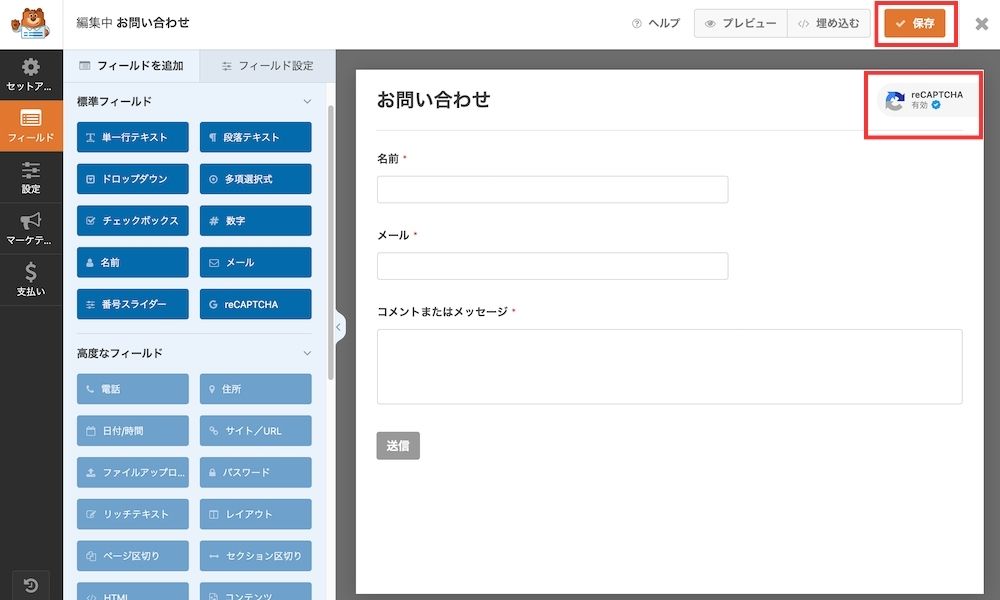Add a 単一行テキスト single-line text field

pyautogui.click(x=133, y=137)
